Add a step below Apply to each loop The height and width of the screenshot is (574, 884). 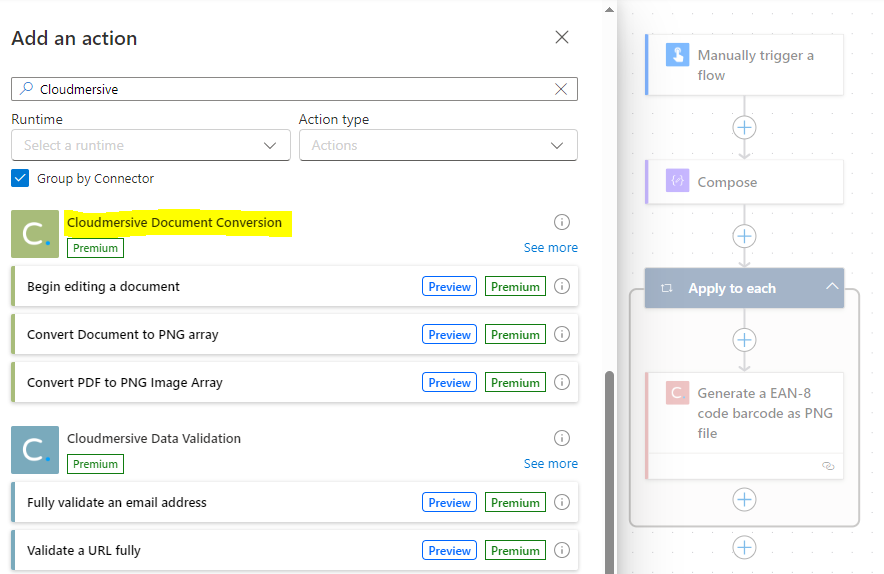pos(744,547)
